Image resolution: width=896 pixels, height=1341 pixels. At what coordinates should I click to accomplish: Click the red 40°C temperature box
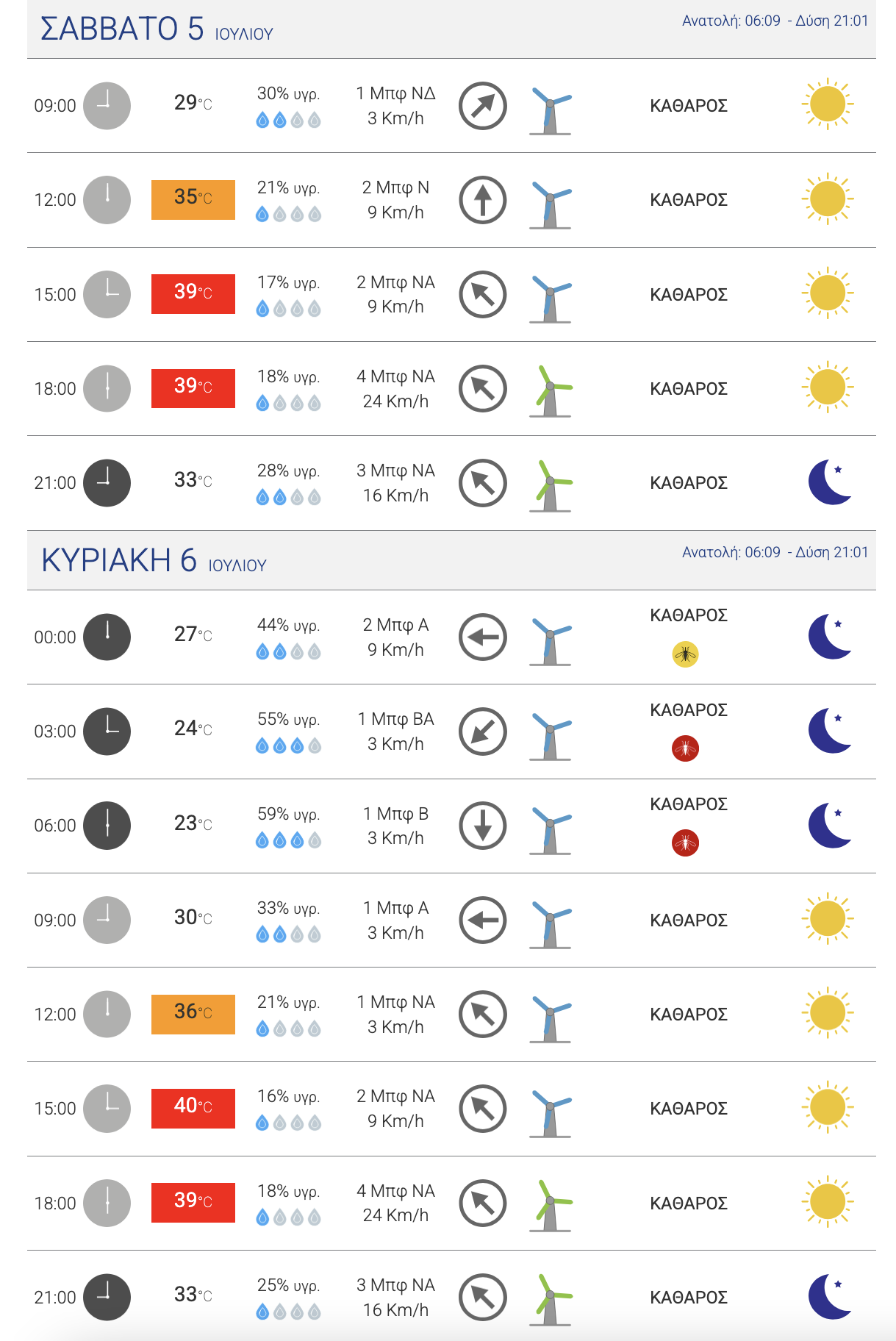(193, 1108)
